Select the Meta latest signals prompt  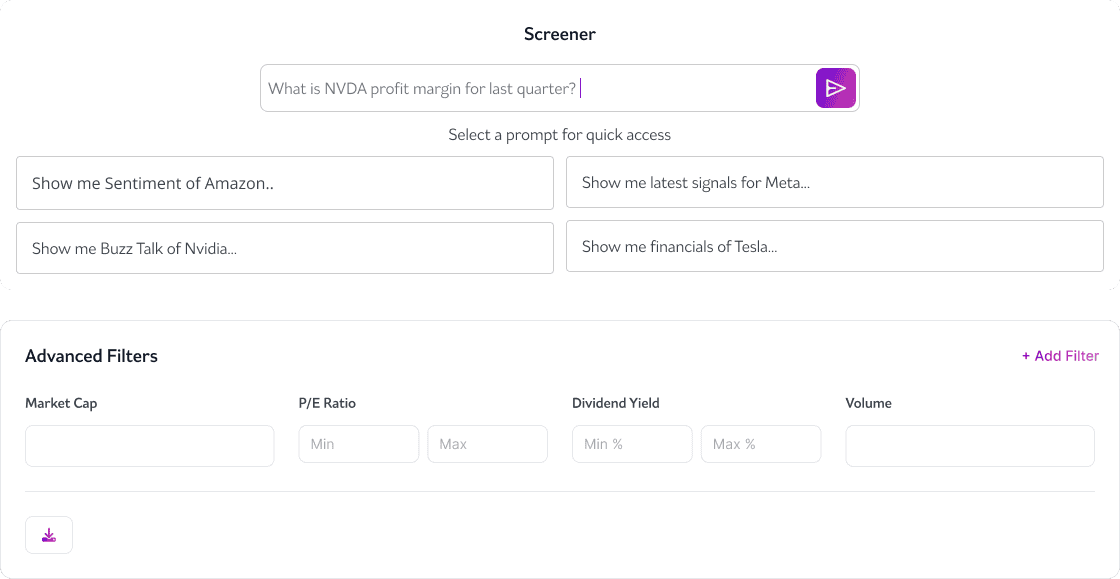pyautogui.click(x=835, y=182)
